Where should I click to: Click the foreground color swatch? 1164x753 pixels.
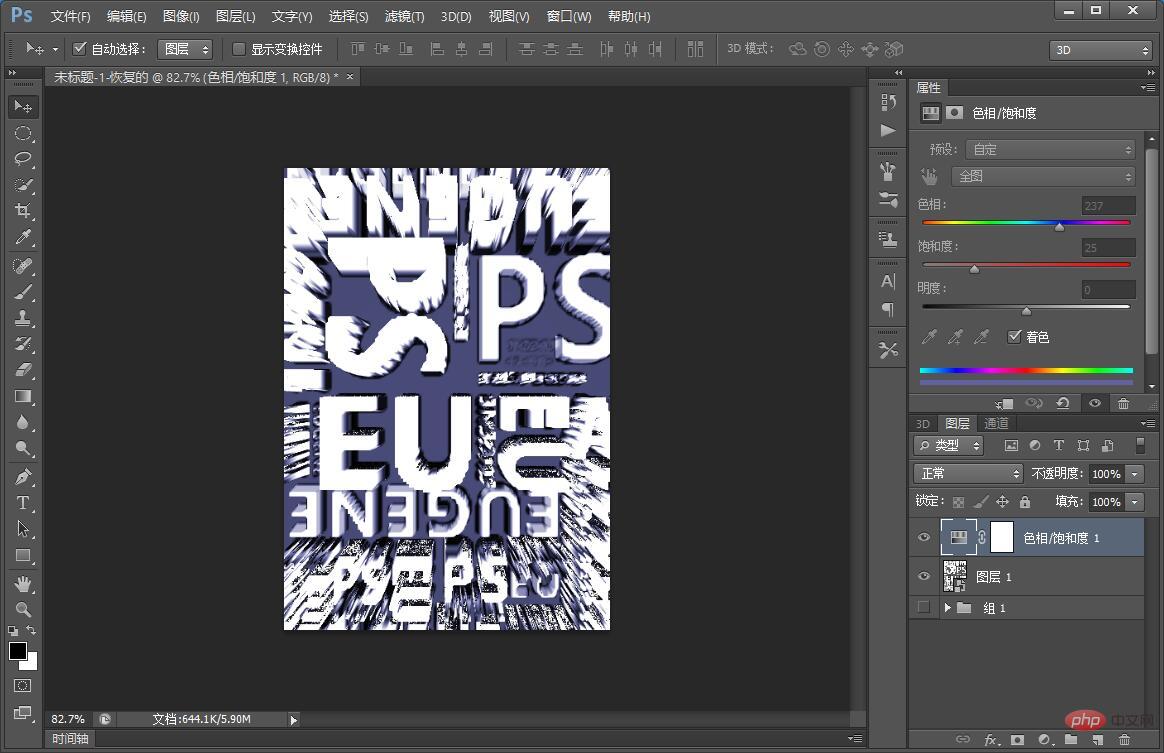click(18, 651)
